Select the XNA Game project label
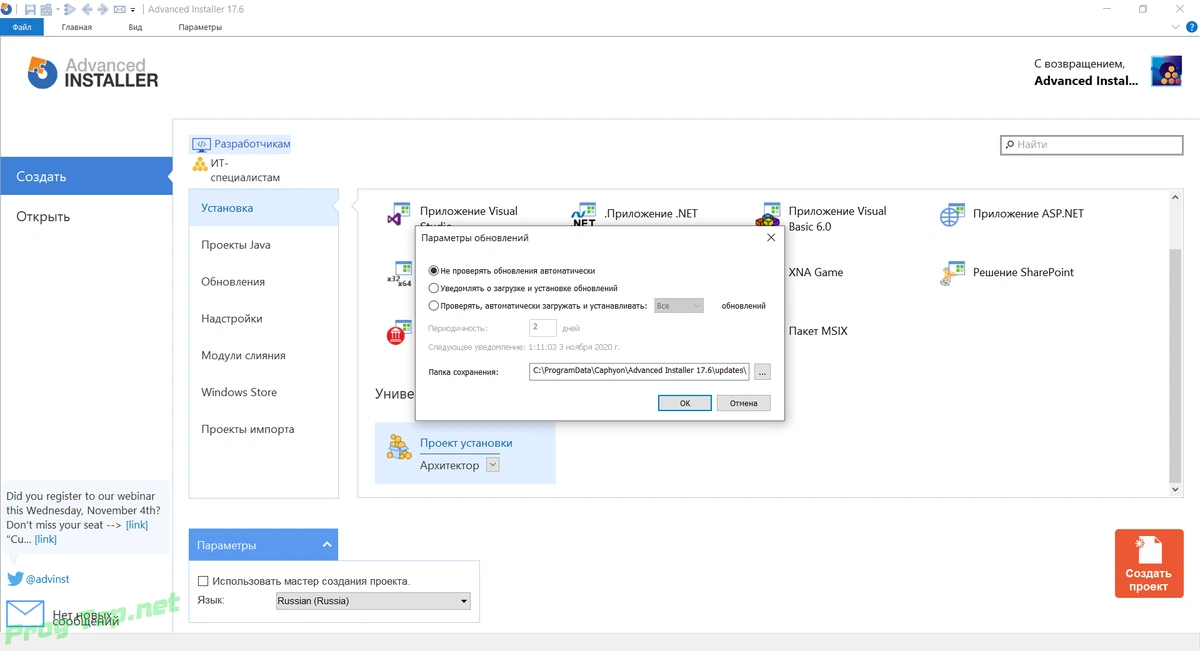The image size is (1200, 651). tap(816, 272)
